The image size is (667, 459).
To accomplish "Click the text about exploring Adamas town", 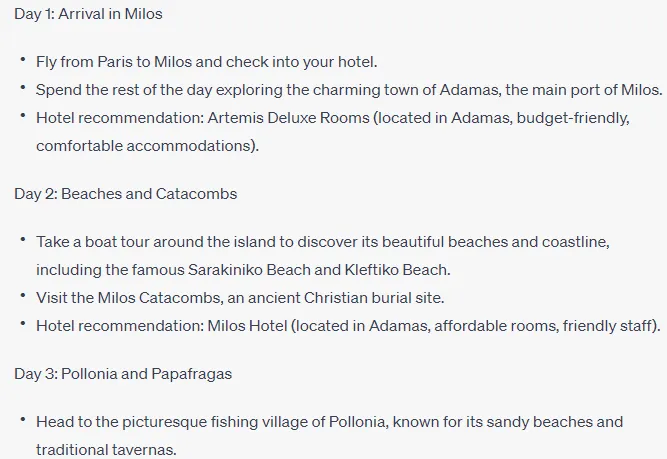I will pos(349,90).
